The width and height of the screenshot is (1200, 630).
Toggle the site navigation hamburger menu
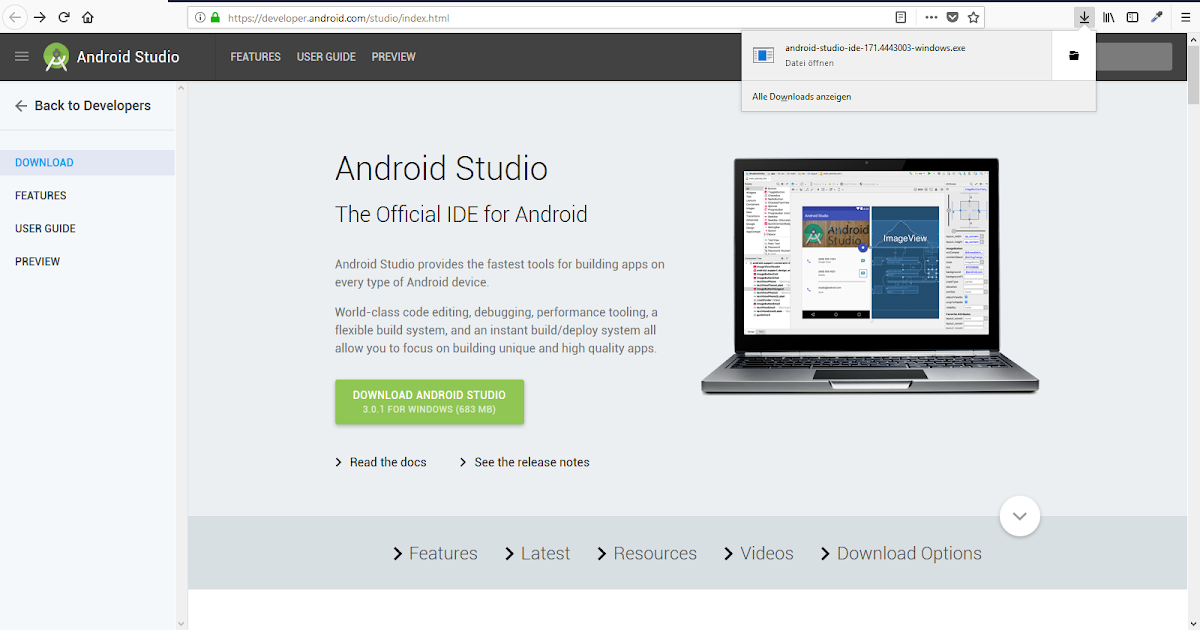coord(21,56)
